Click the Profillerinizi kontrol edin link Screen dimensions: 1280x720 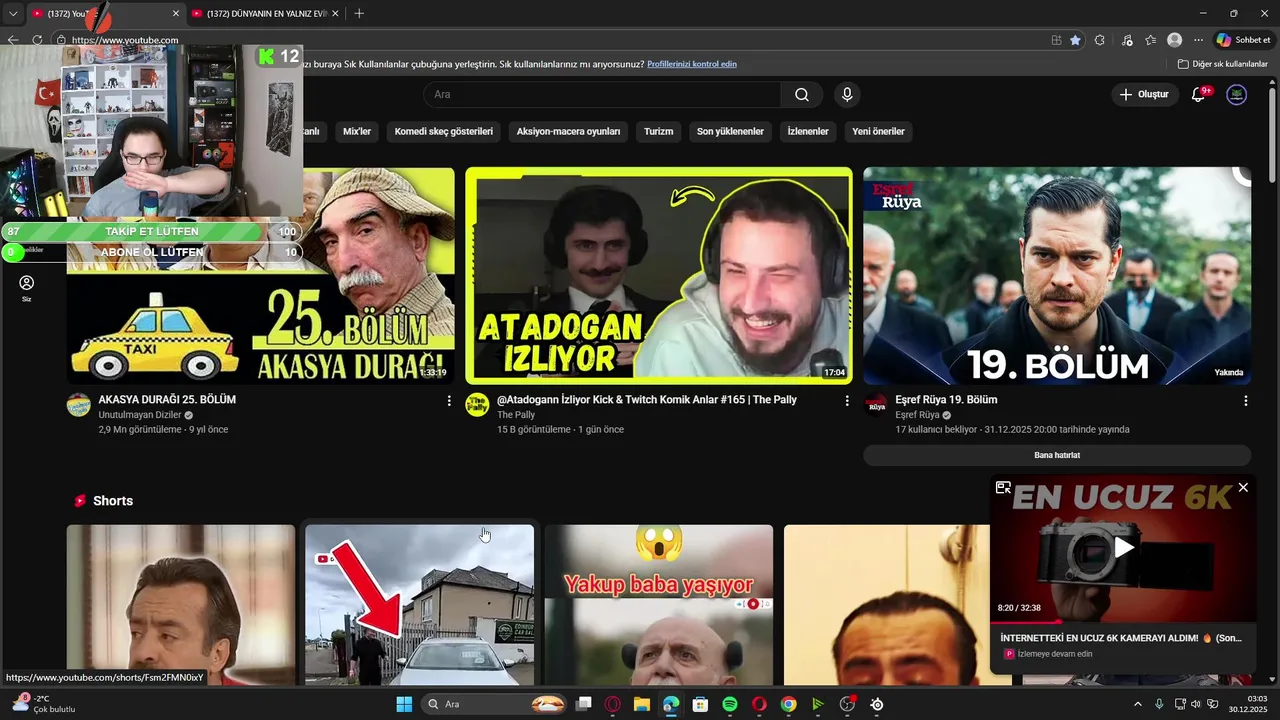click(692, 64)
